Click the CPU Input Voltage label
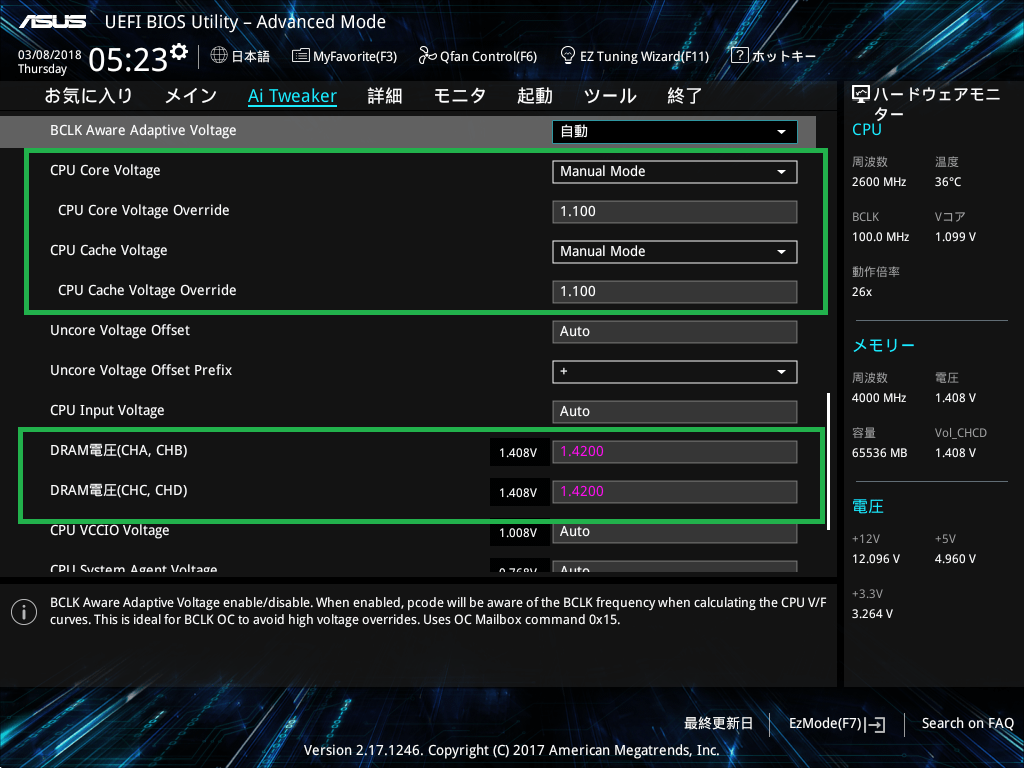 pos(107,411)
